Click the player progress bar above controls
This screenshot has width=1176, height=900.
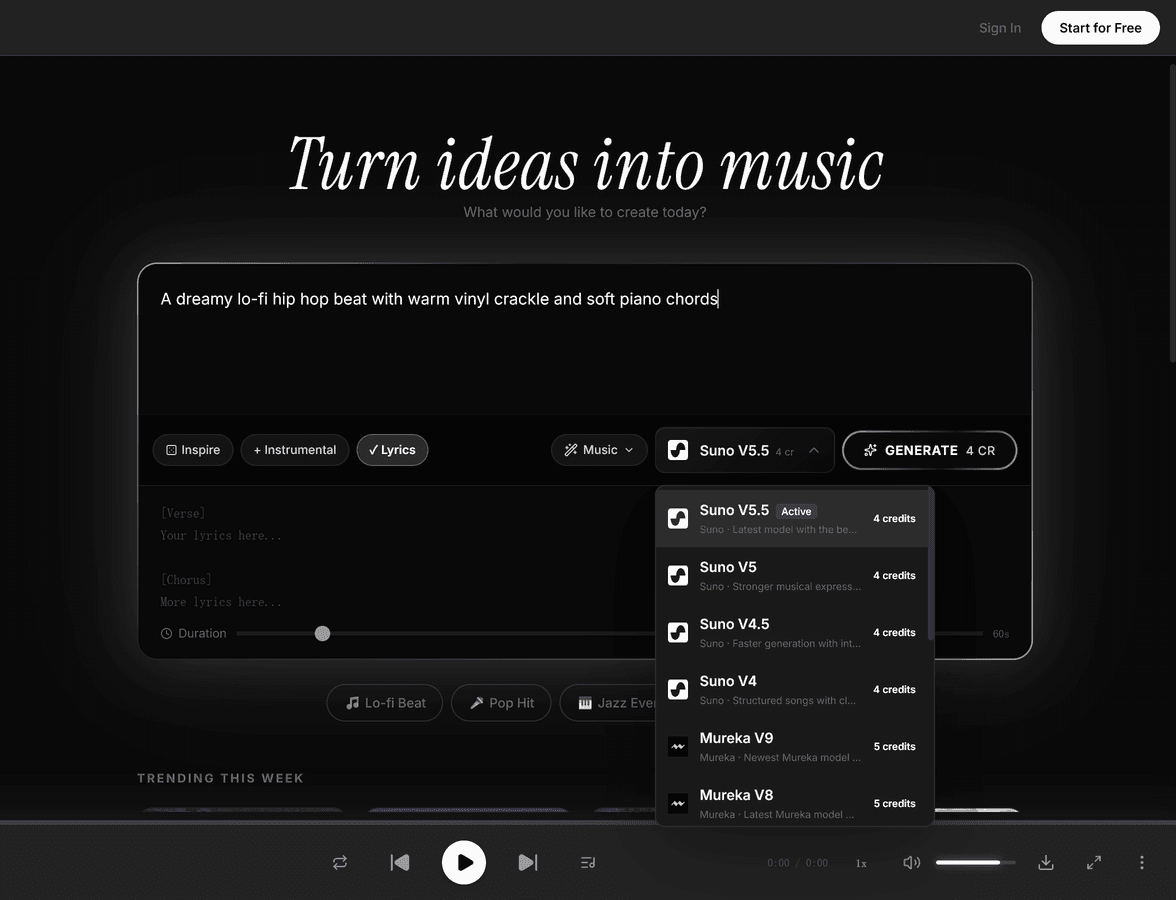[588, 822]
